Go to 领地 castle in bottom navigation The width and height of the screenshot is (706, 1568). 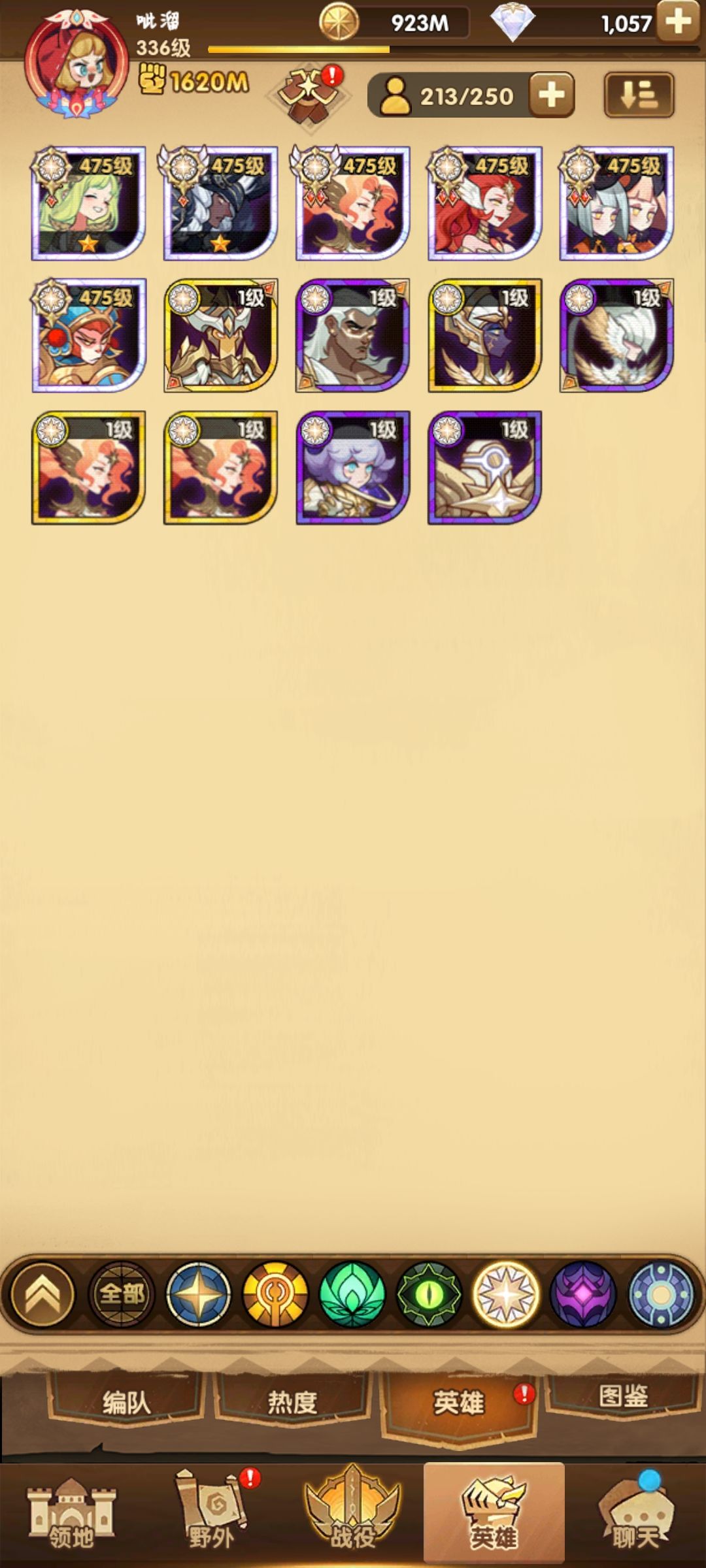coord(71,1514)
